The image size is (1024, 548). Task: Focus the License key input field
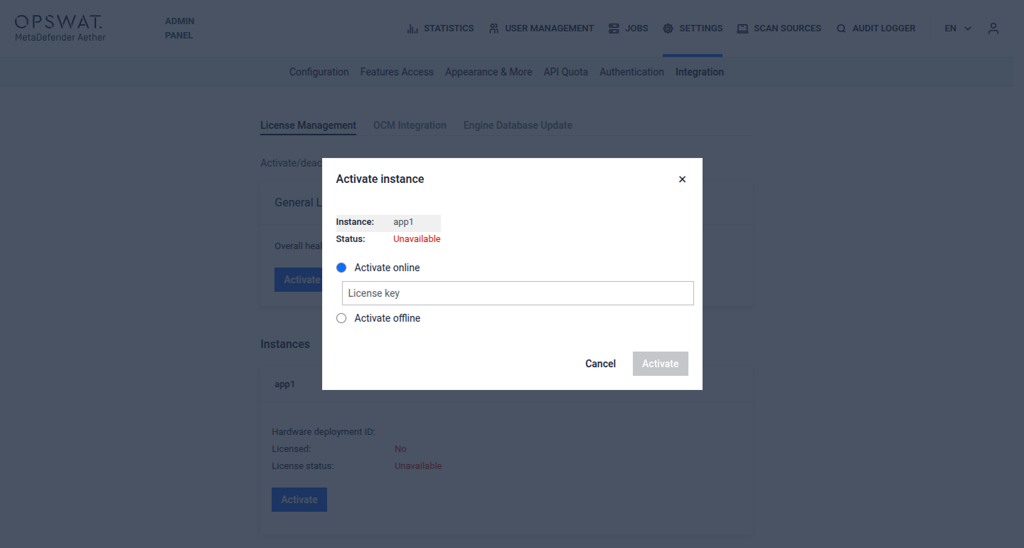517,293
